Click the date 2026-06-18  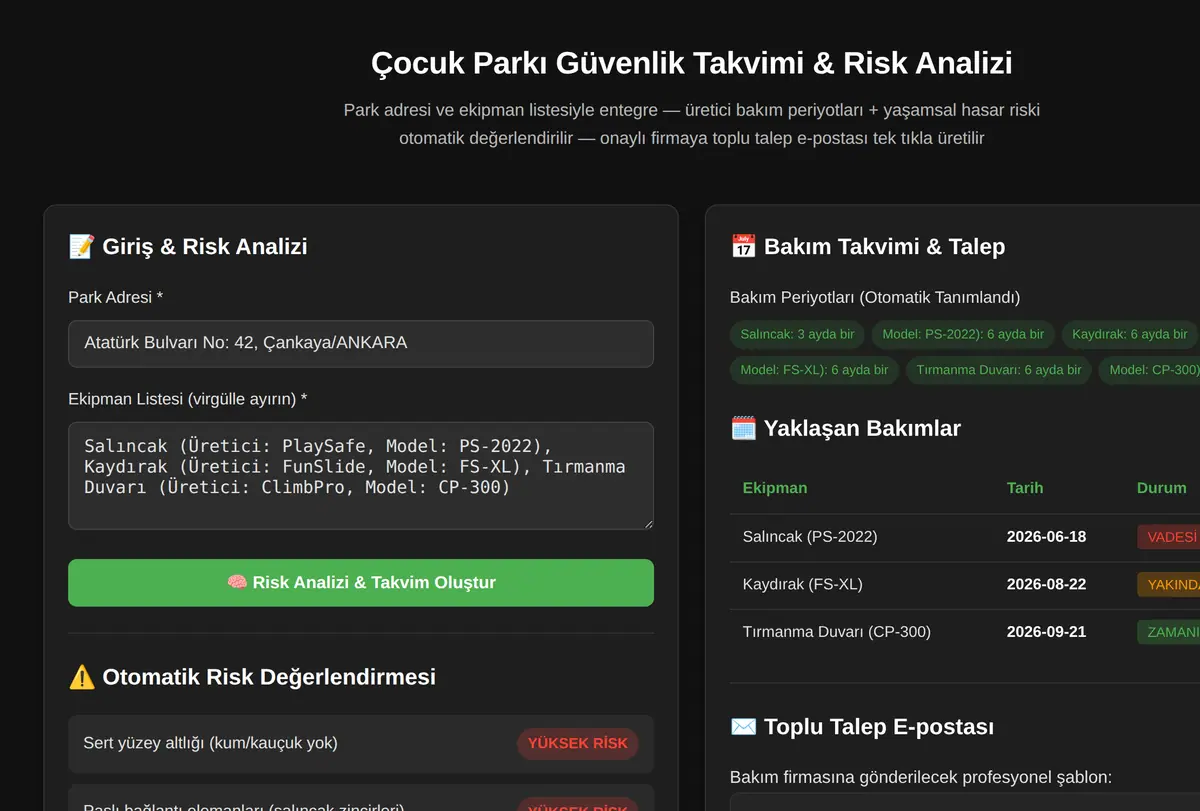click(x=1046, y=537)
